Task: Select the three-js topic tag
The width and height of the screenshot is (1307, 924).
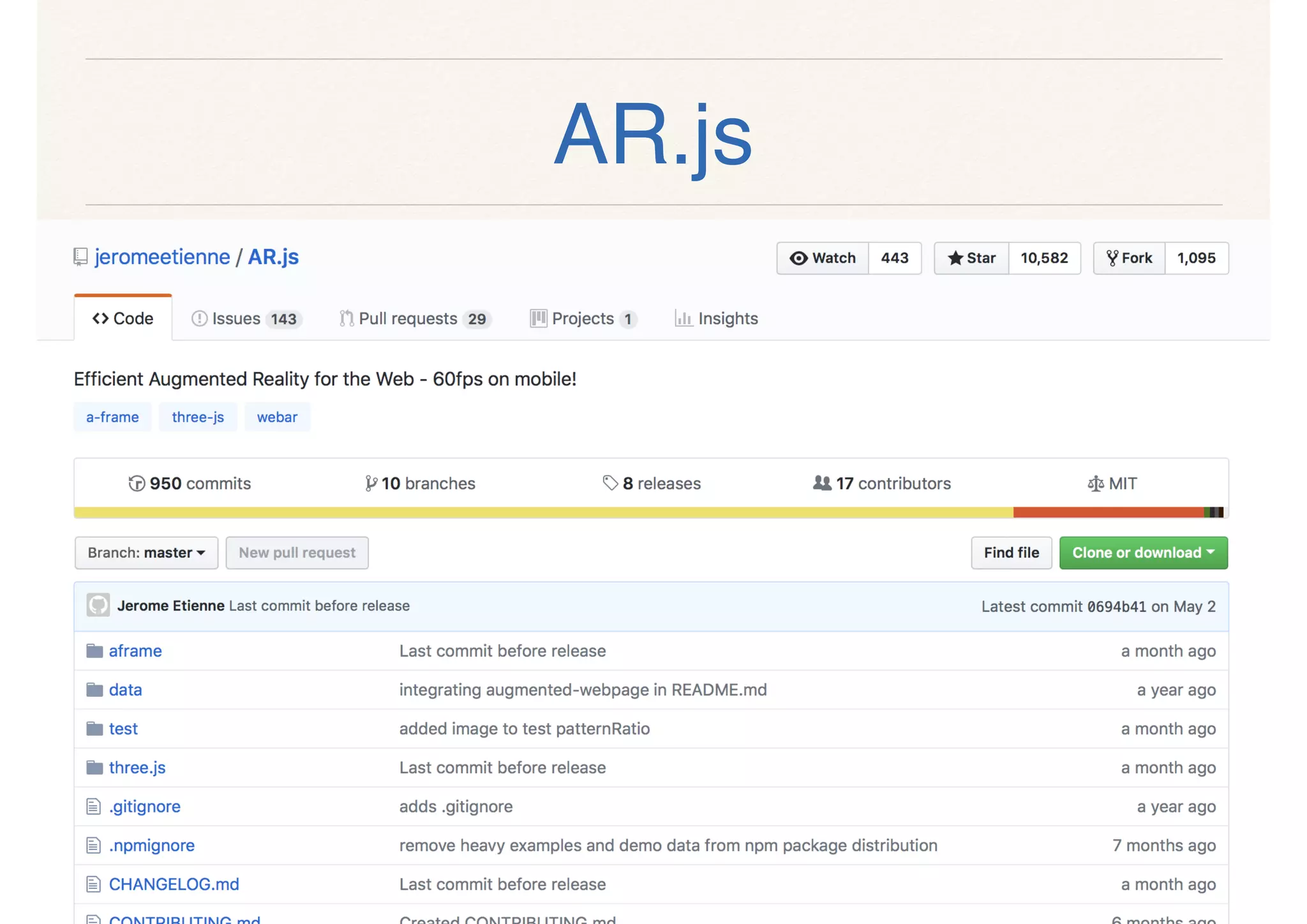Action: 198,417
